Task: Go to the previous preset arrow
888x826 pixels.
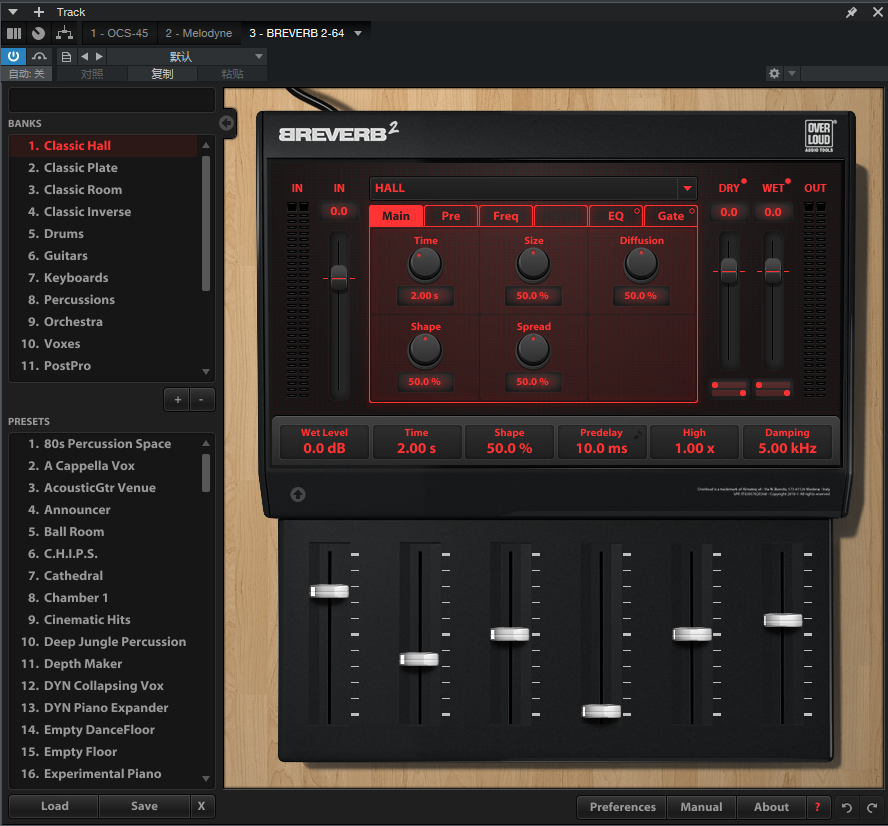Action: pyautogui.click(x=84, y=56)
